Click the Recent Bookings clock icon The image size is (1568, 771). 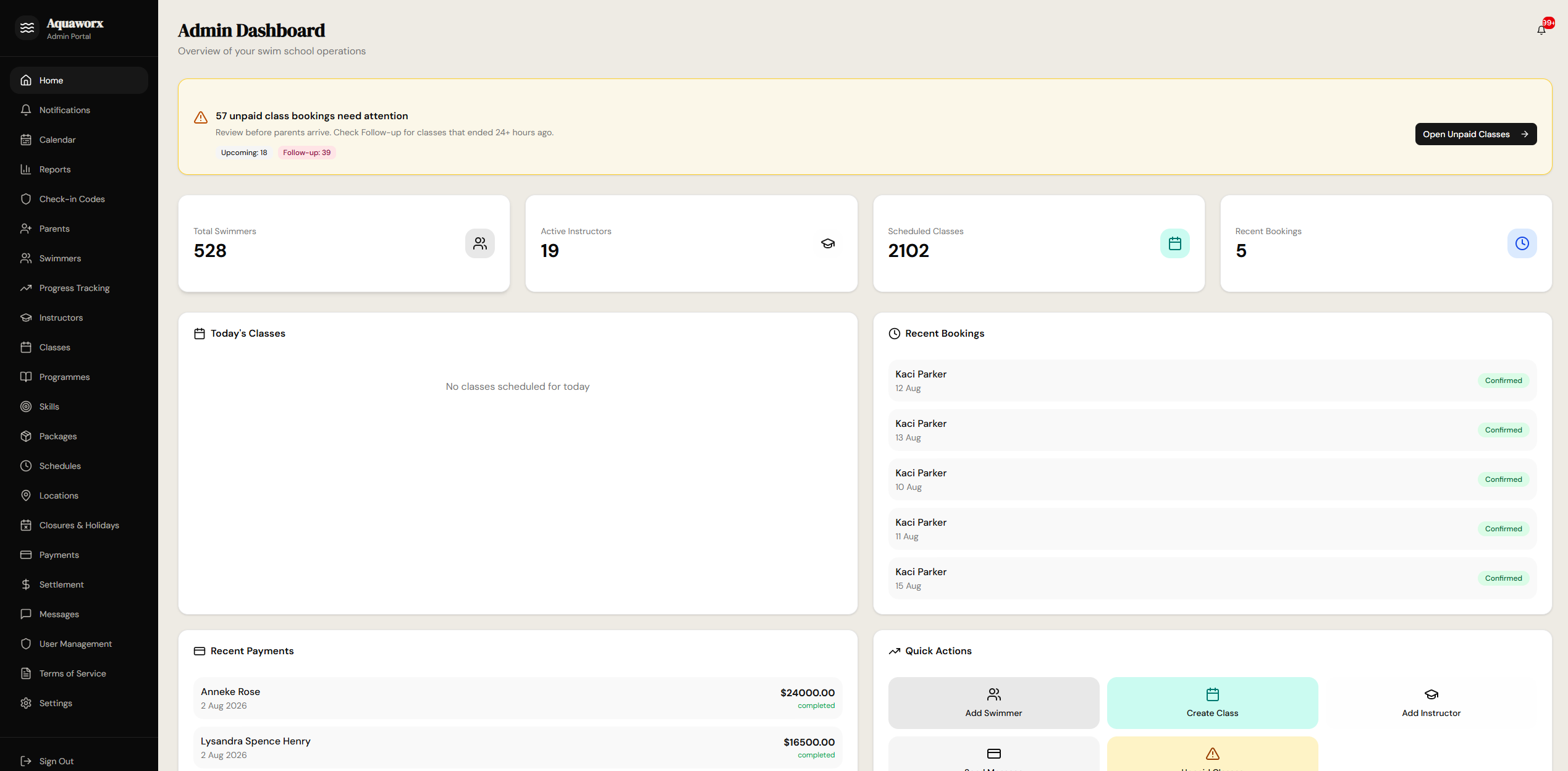tap(1522, 243)
